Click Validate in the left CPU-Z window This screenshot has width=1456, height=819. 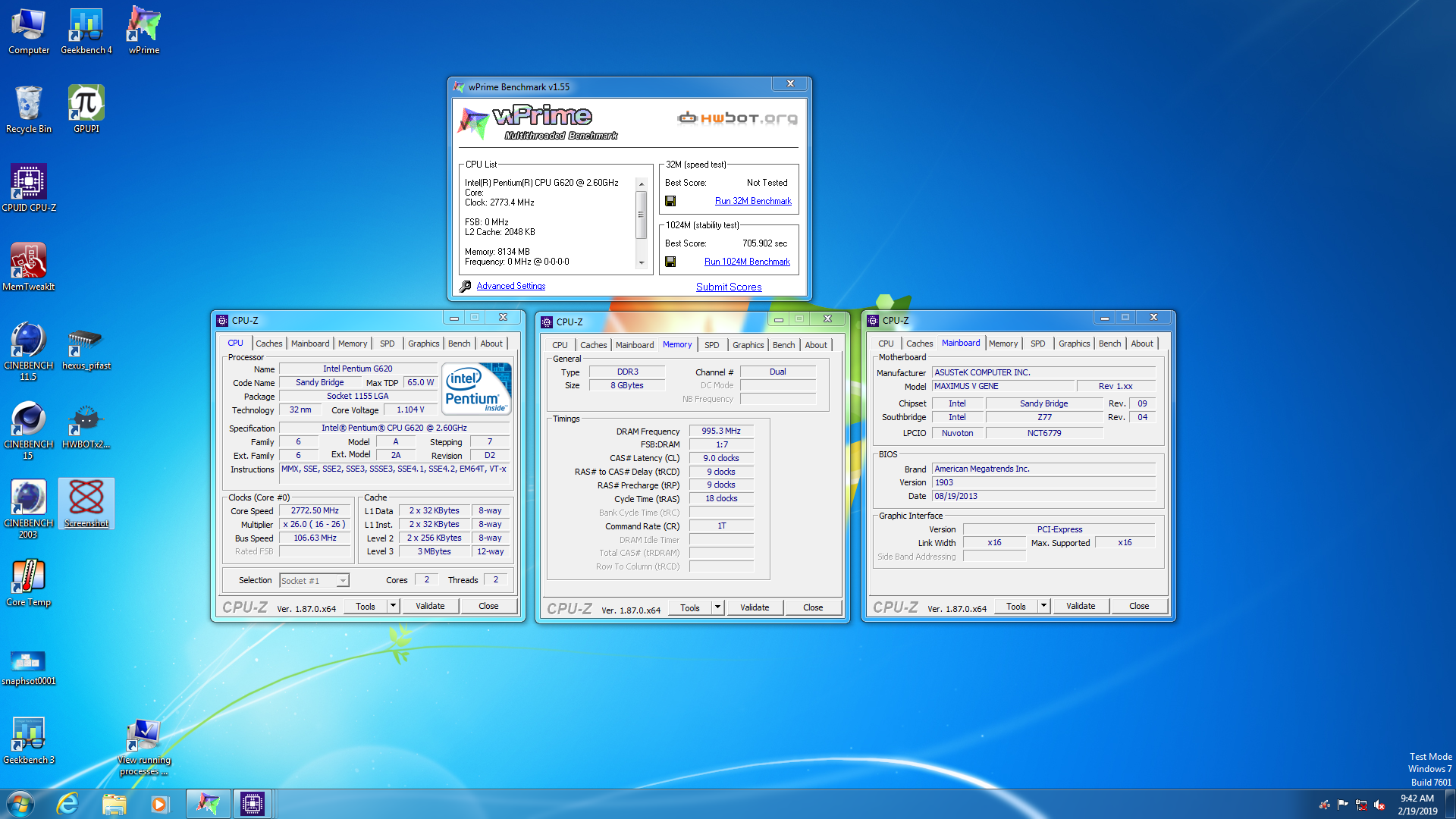(430, 606)
